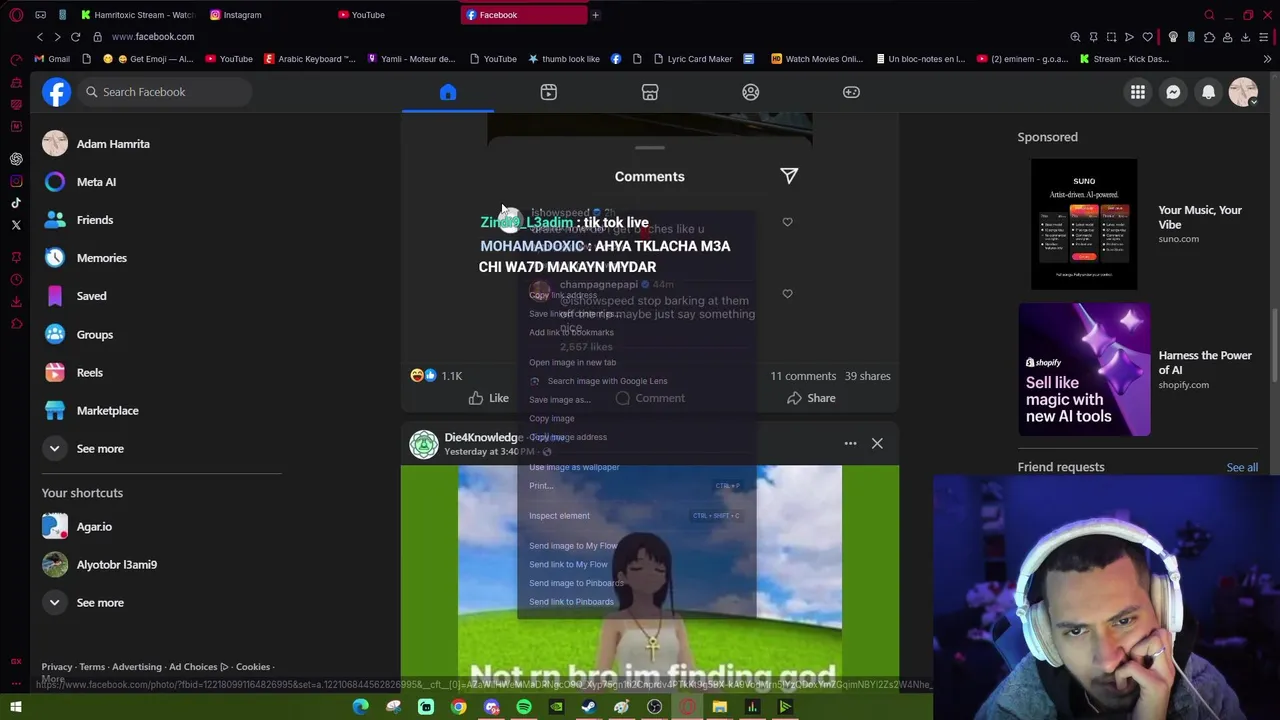Open the Arabic Keyboard bookmark
Viewport: 1280px width, 720px height.
pos(309,59)
